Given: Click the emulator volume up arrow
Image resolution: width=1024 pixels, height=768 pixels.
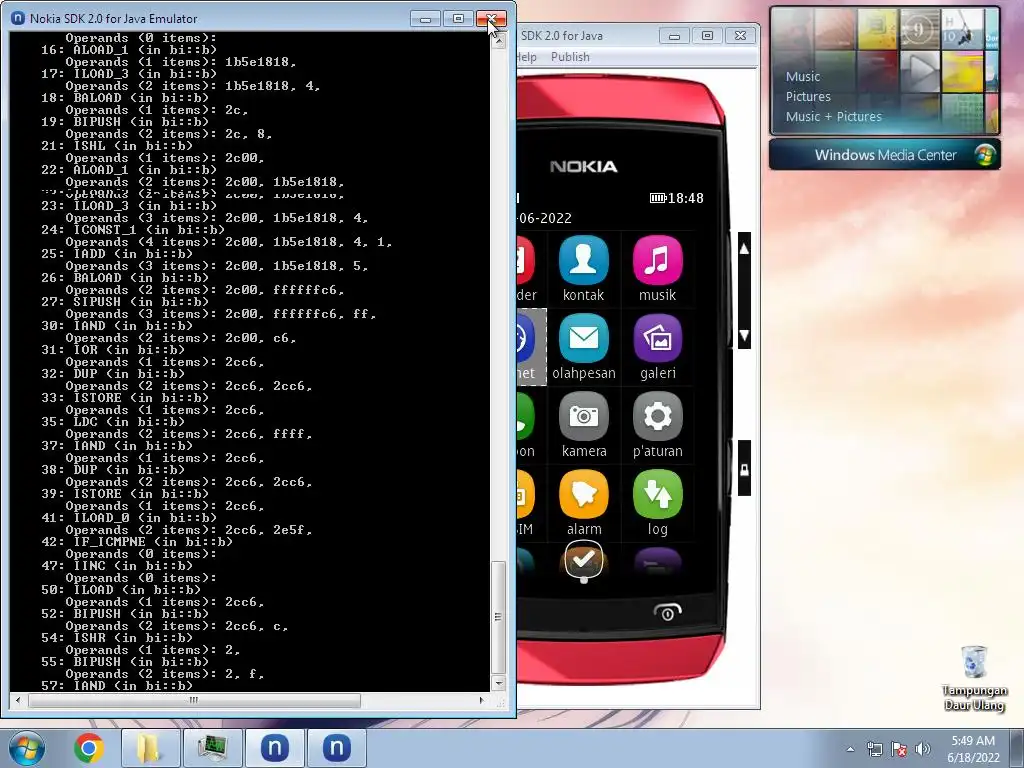Looking at the screenshot, I should click(744, 249).
